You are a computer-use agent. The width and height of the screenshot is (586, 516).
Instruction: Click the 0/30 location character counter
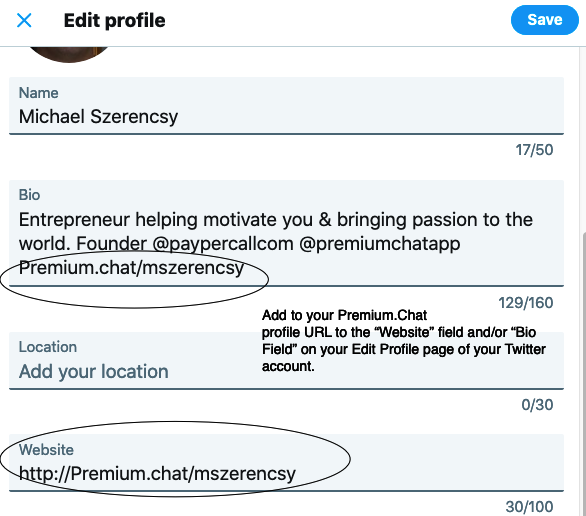[537, 405]
